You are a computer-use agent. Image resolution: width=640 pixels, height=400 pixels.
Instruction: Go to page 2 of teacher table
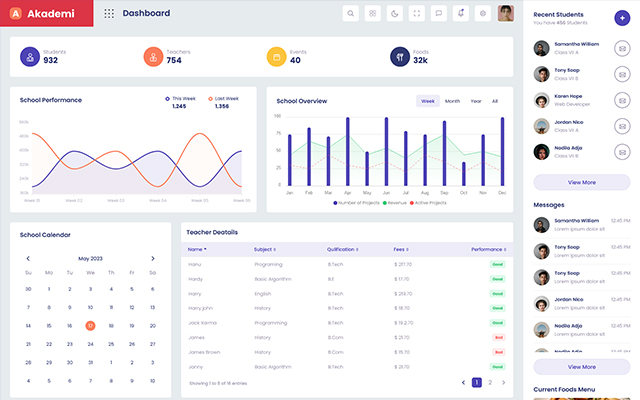click(490, 382)
